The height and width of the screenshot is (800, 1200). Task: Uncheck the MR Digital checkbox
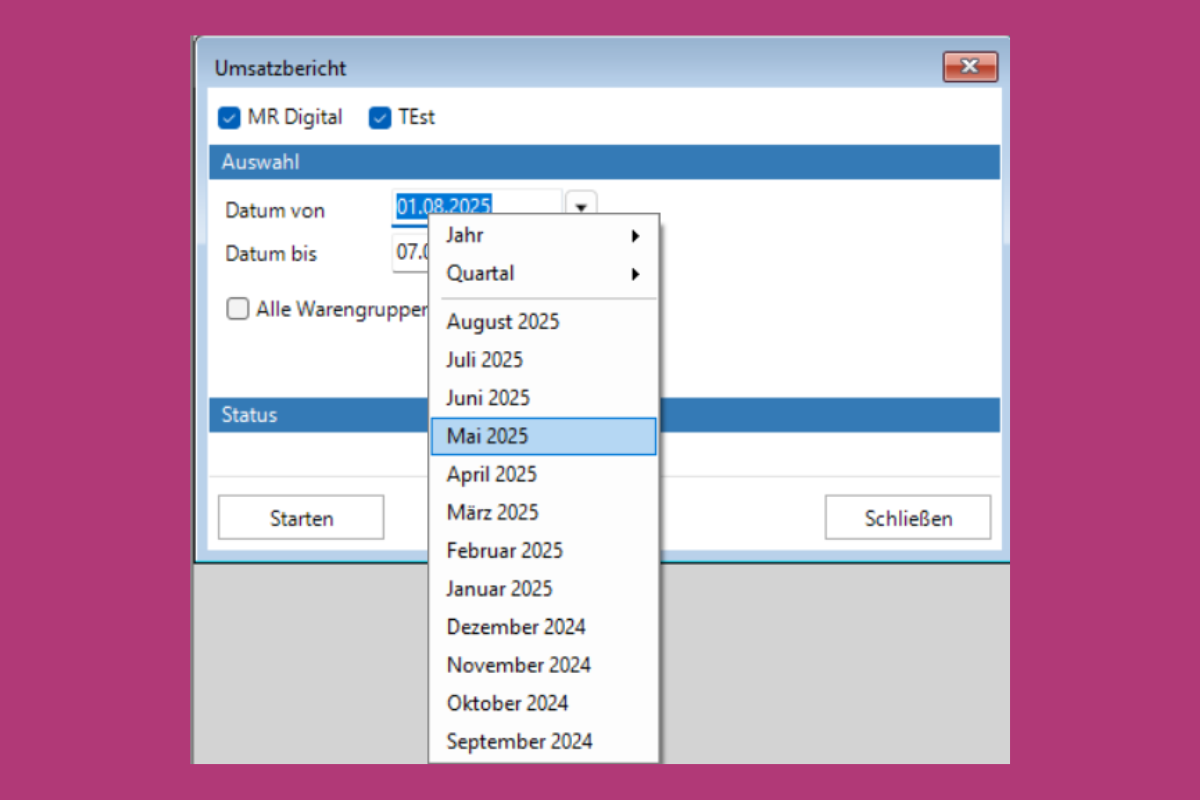229,118
